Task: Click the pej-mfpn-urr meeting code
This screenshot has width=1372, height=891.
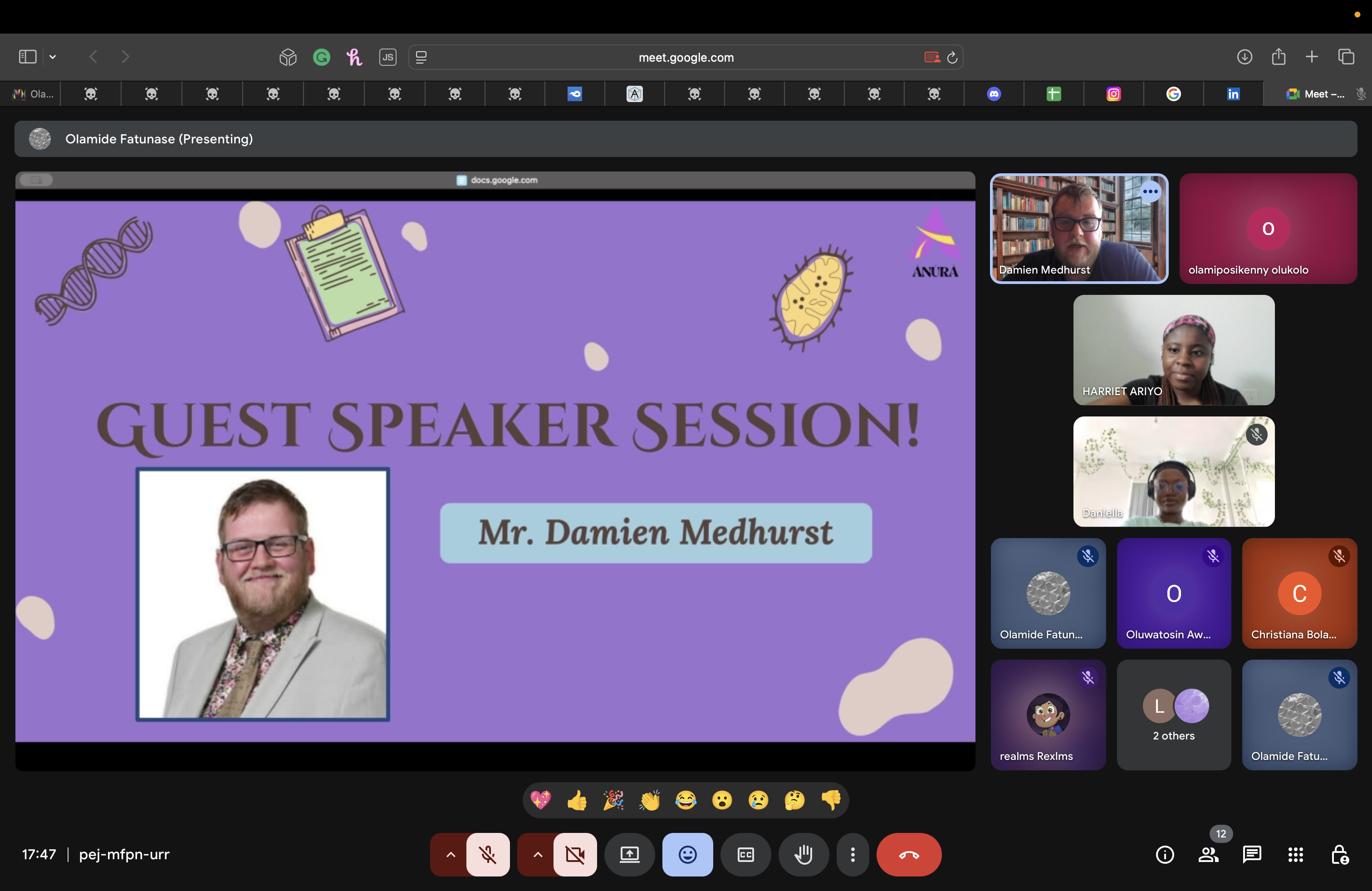Action: [124, 854]
